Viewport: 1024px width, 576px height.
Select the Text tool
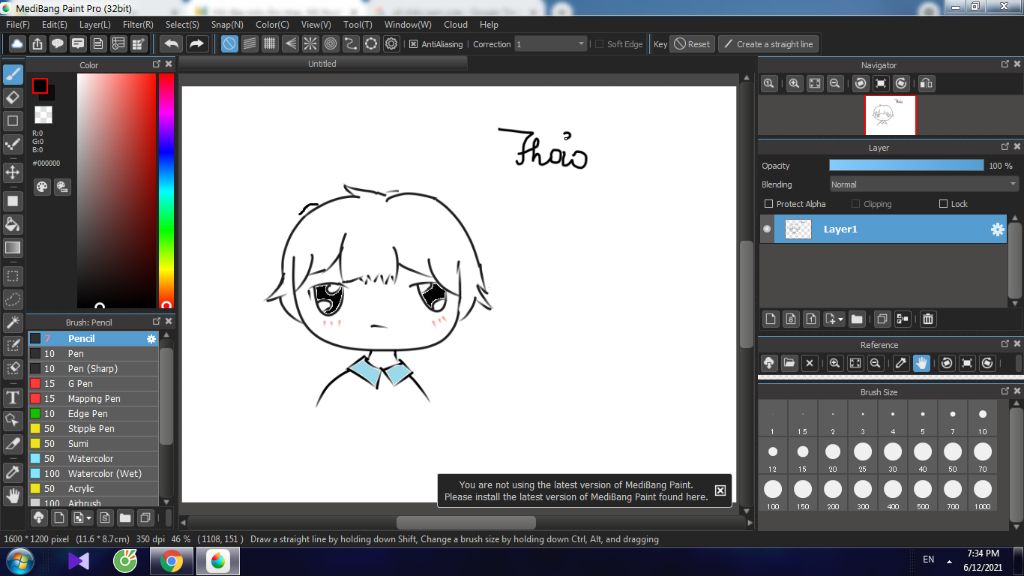[x=13, y=398]
